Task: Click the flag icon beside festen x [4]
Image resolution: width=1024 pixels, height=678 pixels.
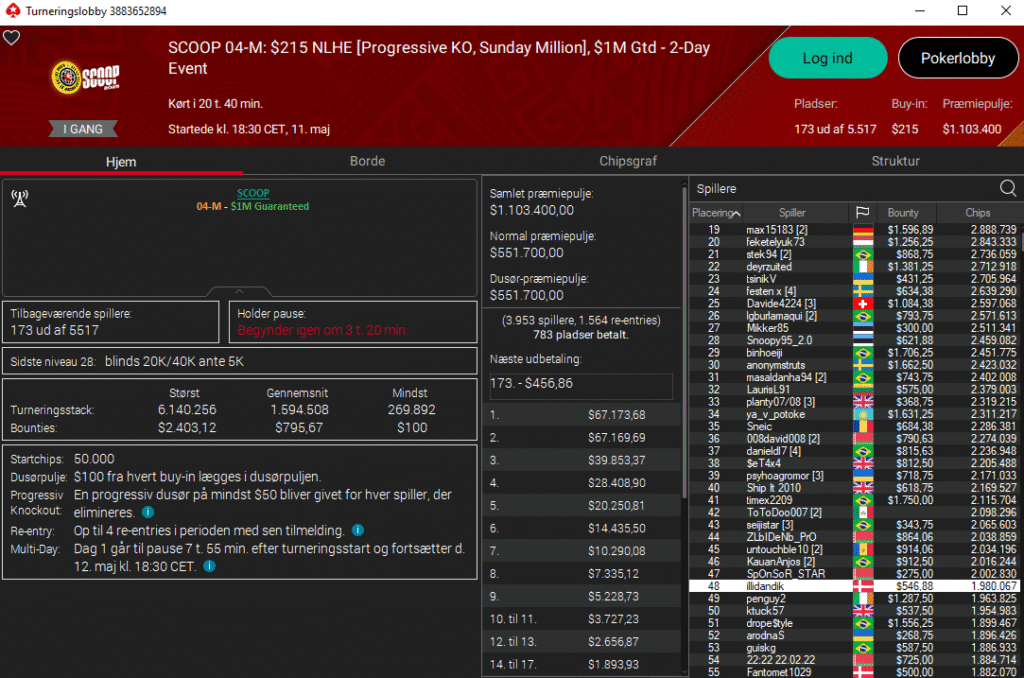Action: point(863,291)
